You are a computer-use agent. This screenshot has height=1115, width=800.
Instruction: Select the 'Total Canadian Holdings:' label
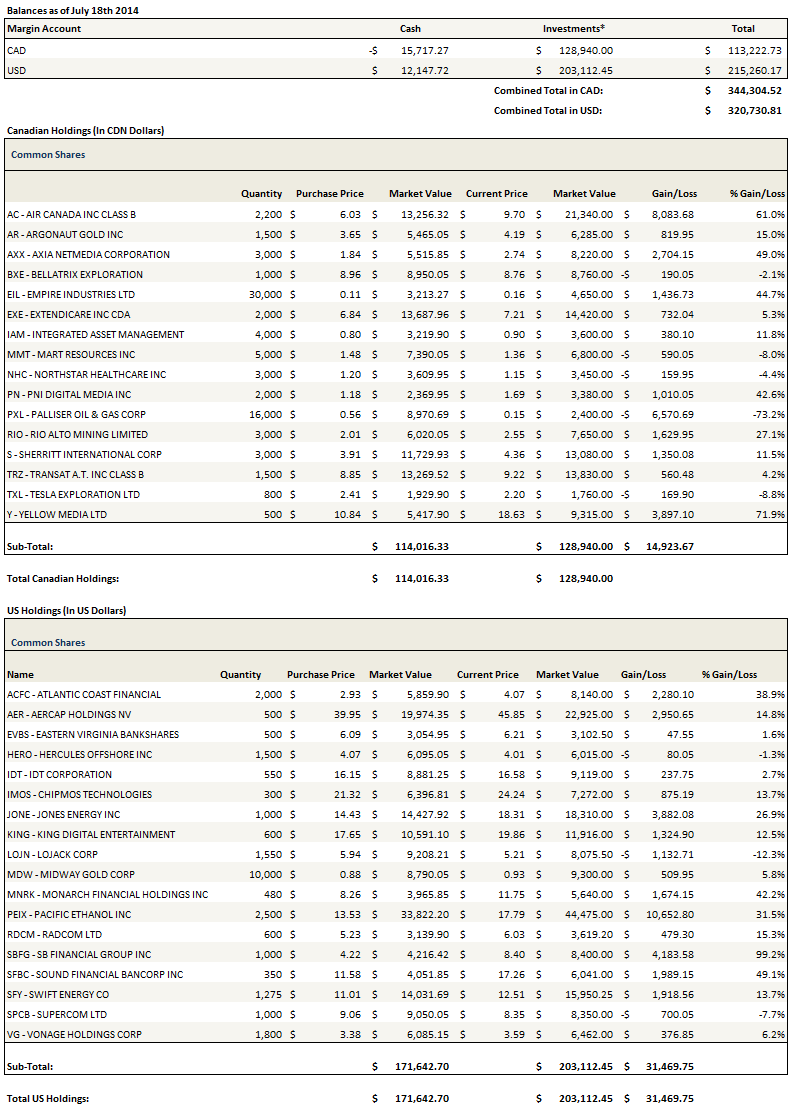point(63,578)
